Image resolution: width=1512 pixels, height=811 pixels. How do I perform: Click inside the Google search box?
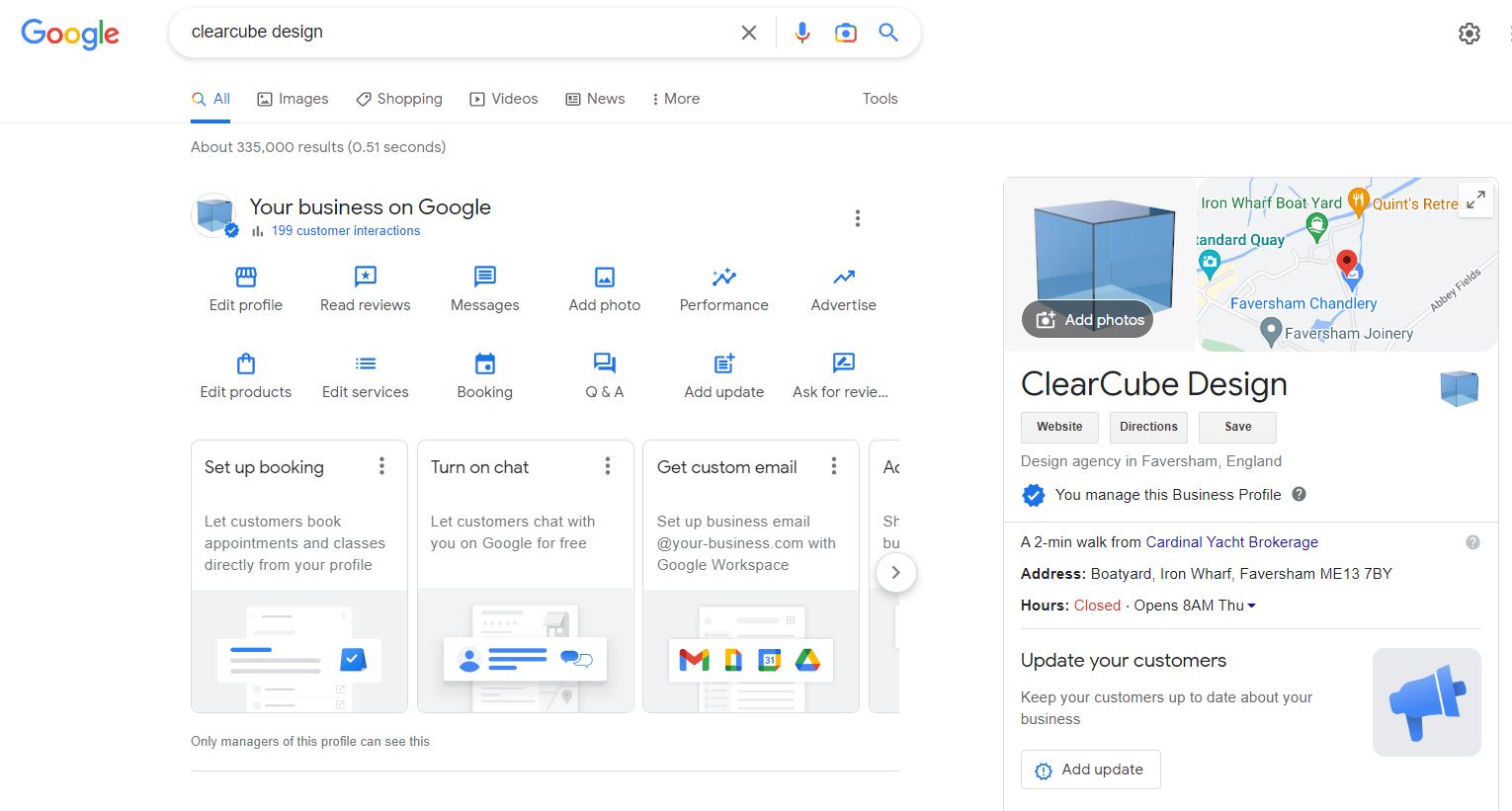tap(455, 33)
